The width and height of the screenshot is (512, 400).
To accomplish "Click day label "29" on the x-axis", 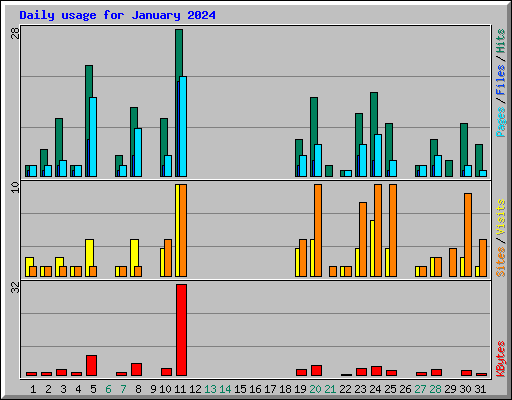I will coord(450,389).
